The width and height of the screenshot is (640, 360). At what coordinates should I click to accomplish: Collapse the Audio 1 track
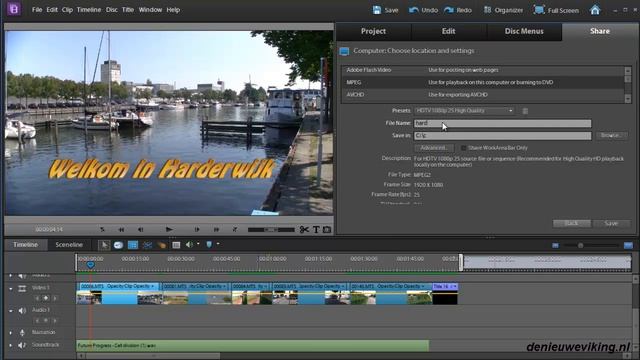tap(11, 311)
